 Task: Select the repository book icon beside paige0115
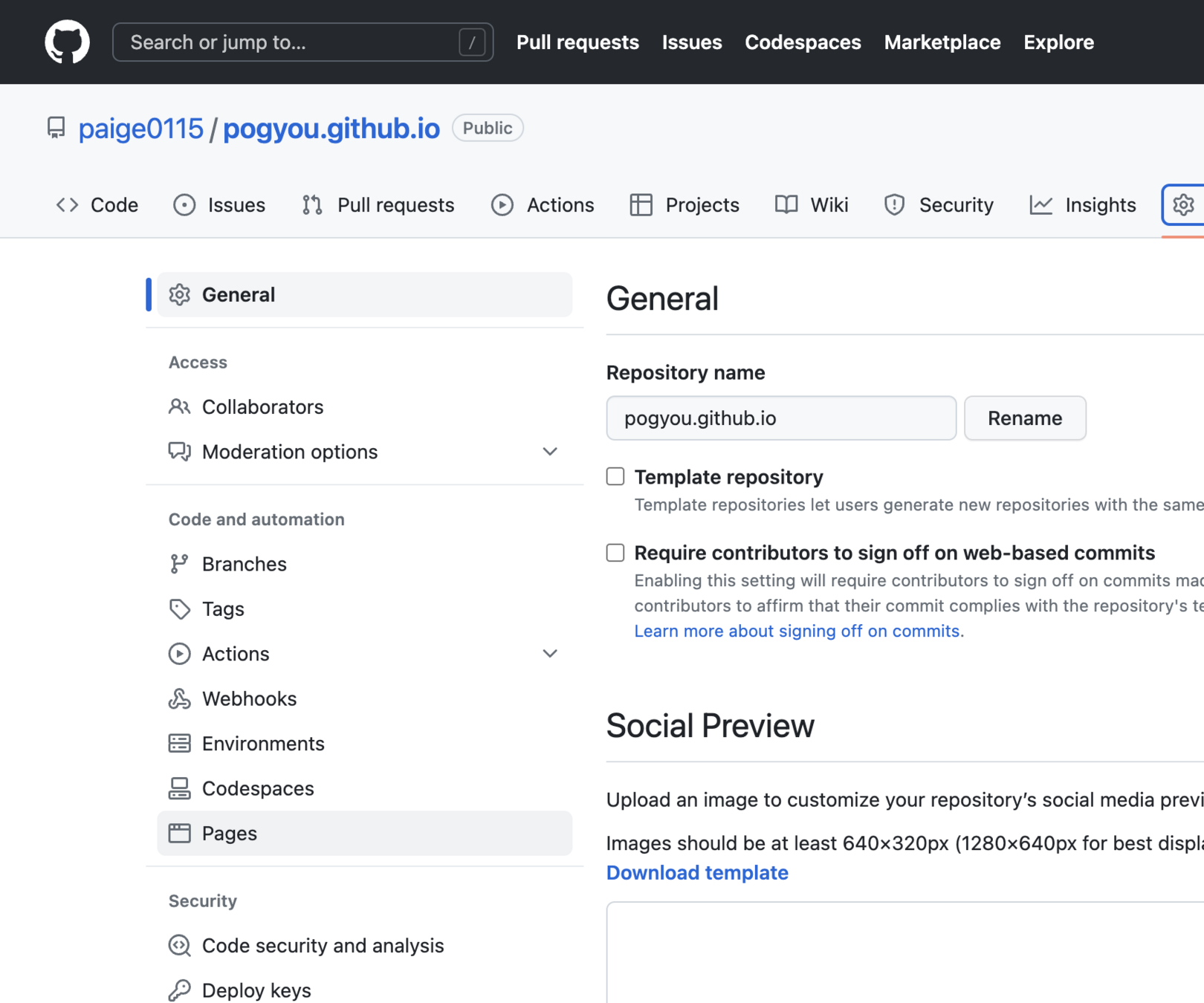56,128
